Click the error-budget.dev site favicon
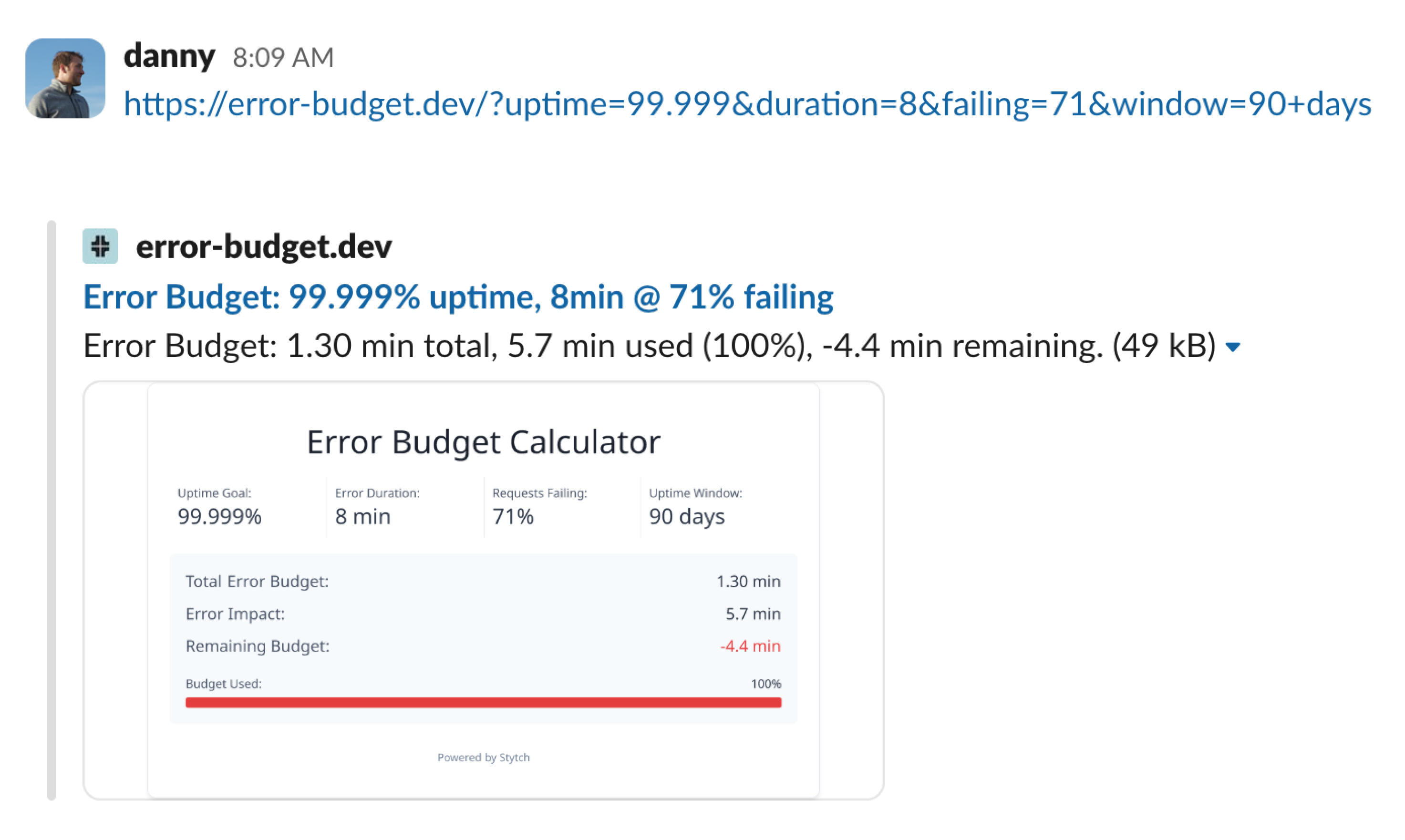This screenshot has width=1405, height=840. pos(100,246)
